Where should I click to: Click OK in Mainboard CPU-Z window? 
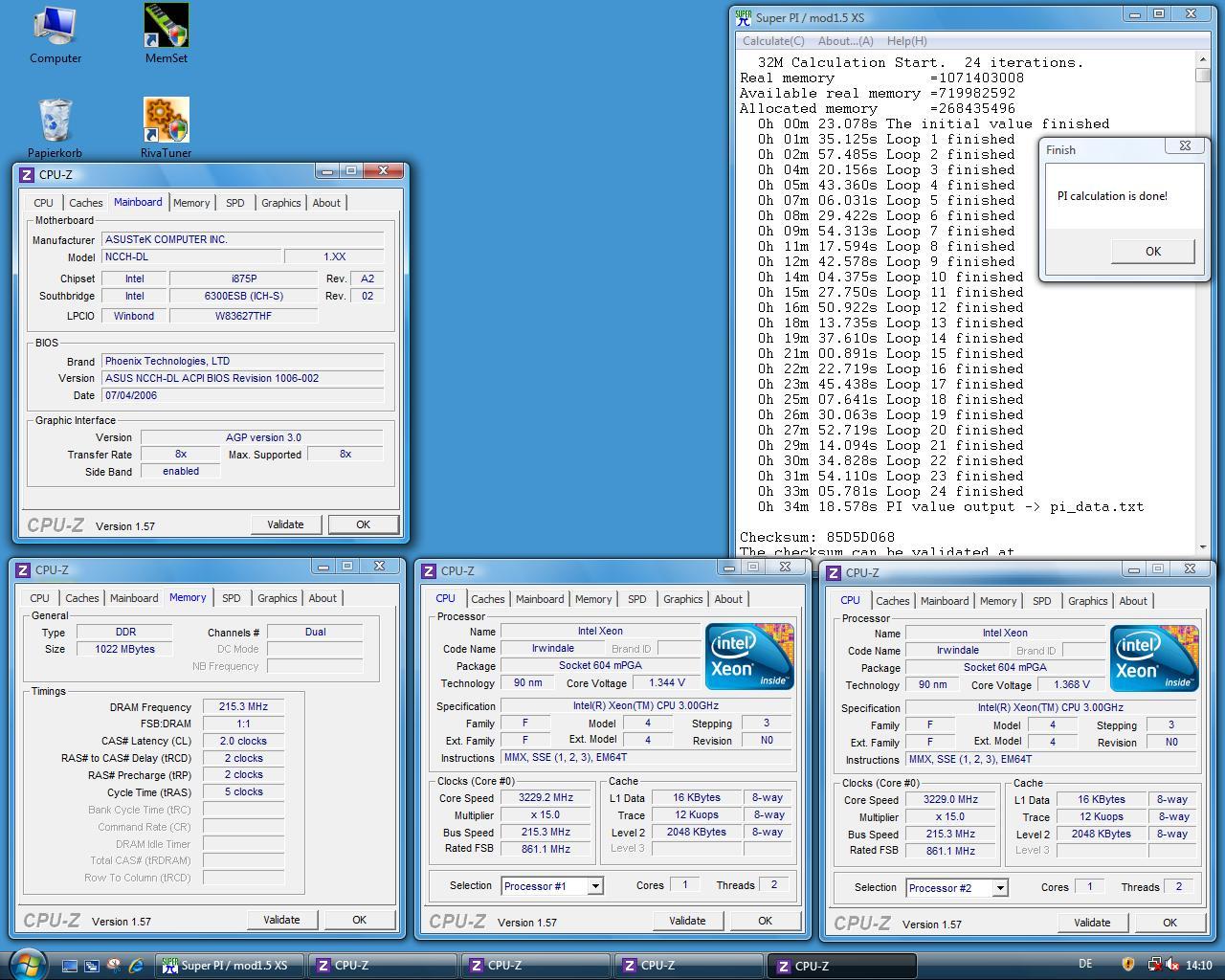click(x=363, y=524)
